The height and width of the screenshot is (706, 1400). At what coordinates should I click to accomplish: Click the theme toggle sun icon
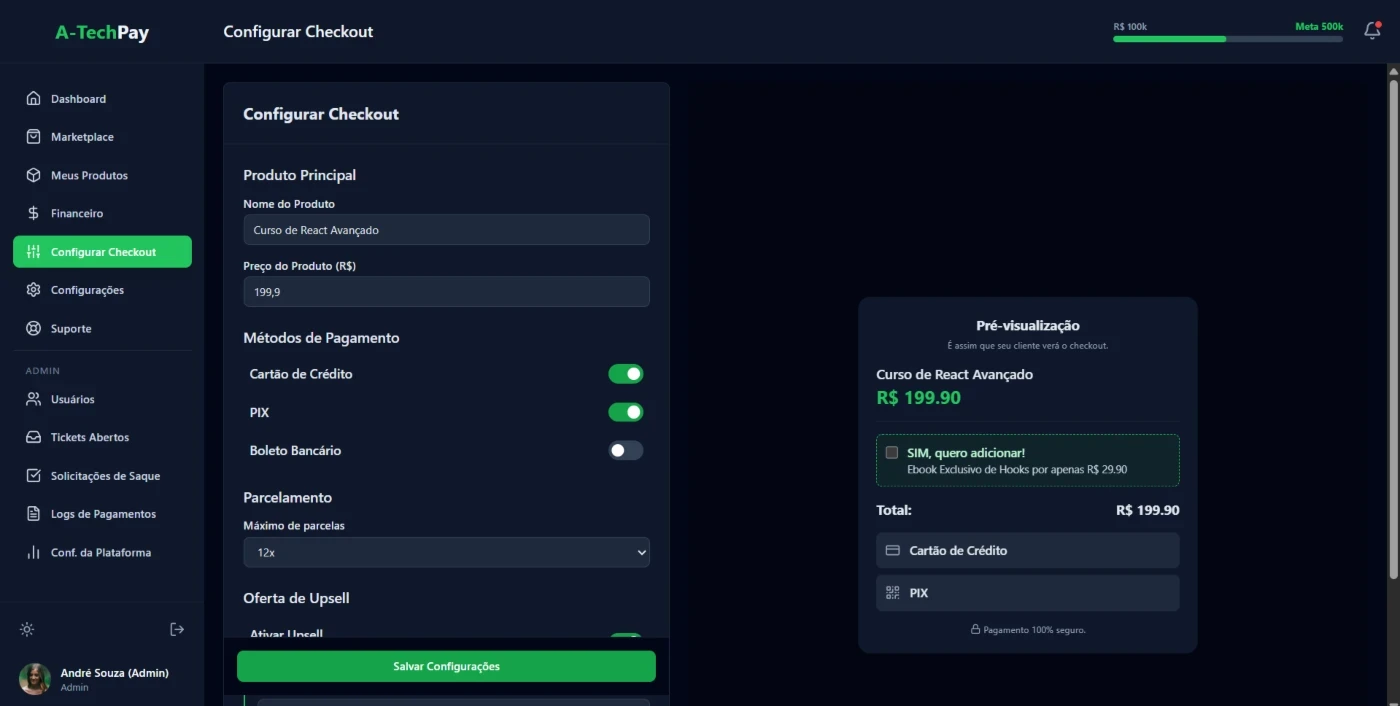point(27,629)
